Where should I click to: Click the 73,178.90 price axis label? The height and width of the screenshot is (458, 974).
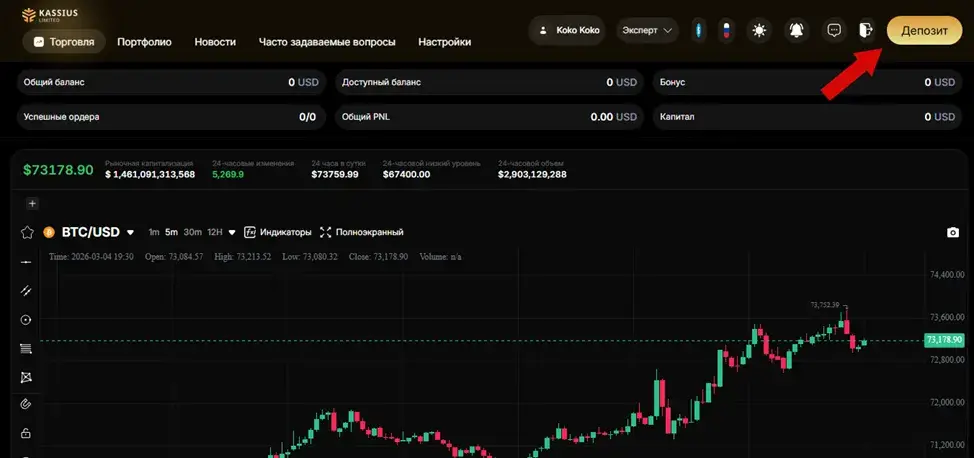click(944, 340)
